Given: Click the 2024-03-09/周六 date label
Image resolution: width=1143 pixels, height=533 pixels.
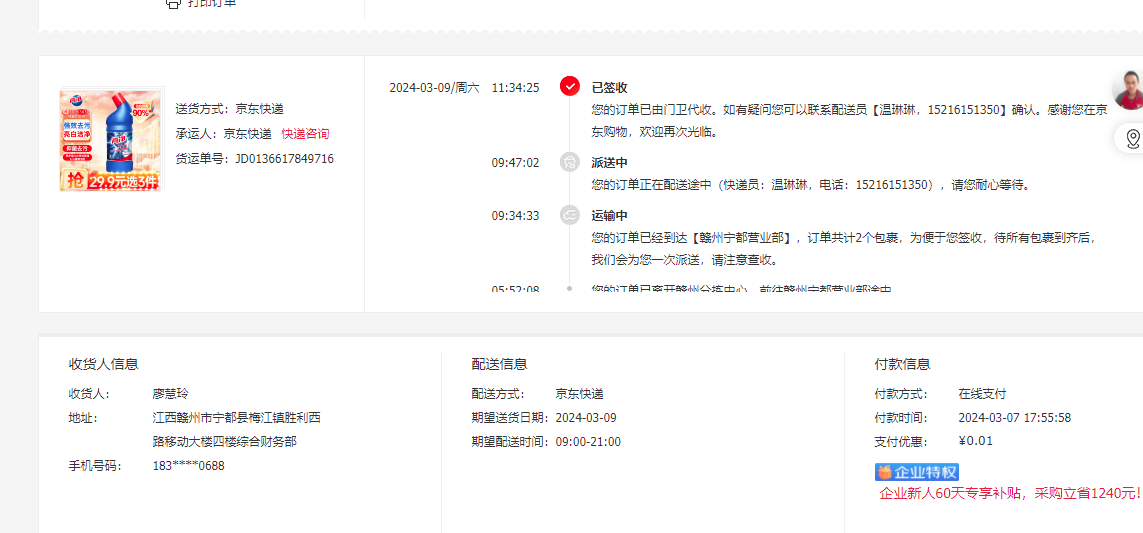Looking at the screenshot, I should click(x=434, y=87).
